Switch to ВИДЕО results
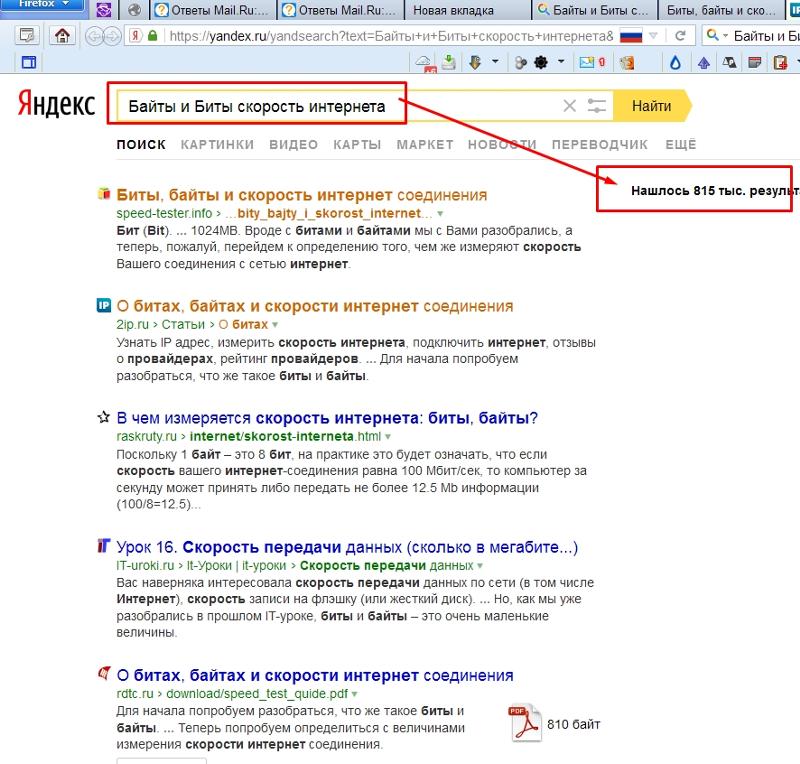800x764 pixels. click(293, 145)
